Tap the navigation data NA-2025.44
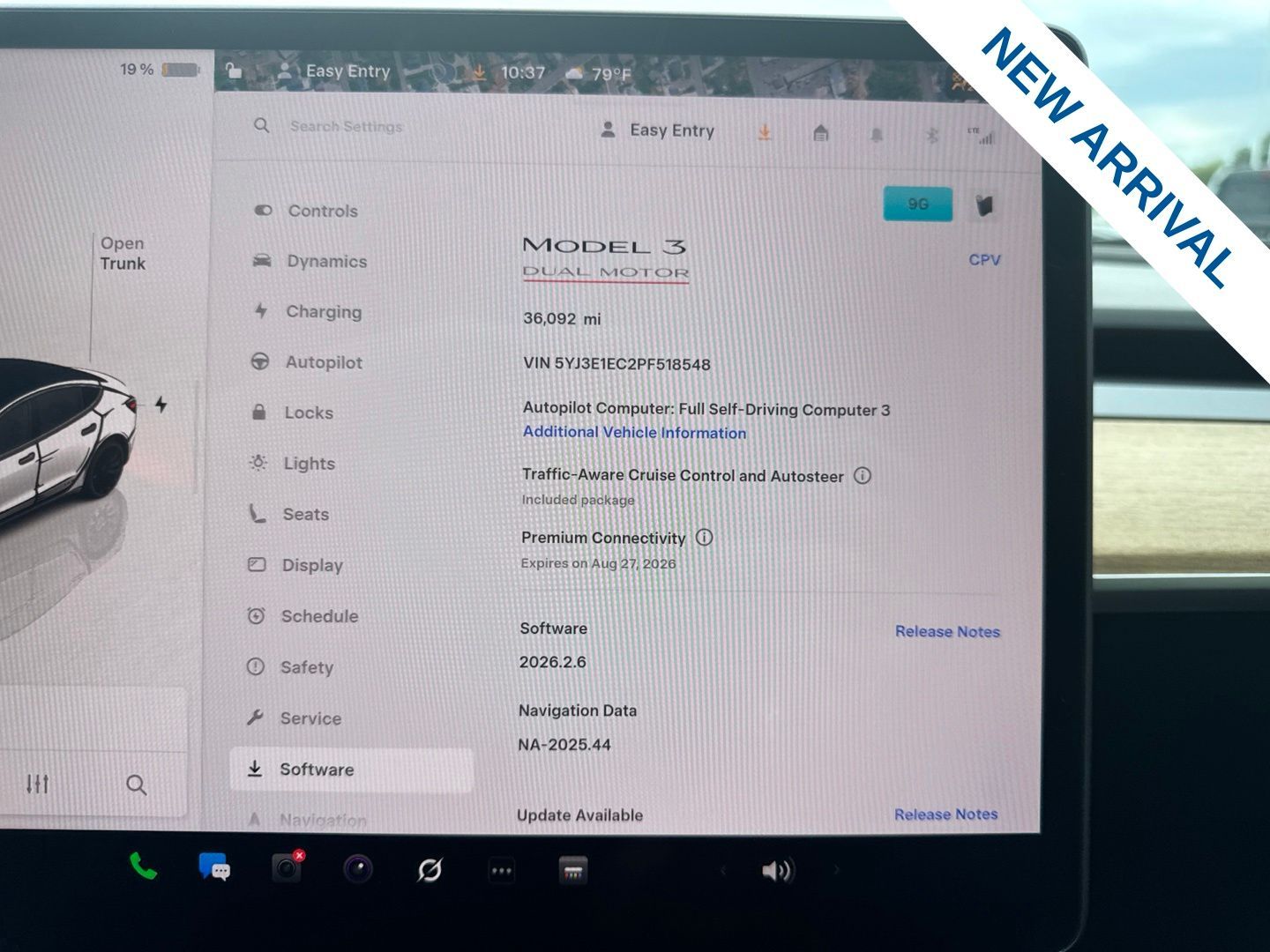 (x=564, y=745)
